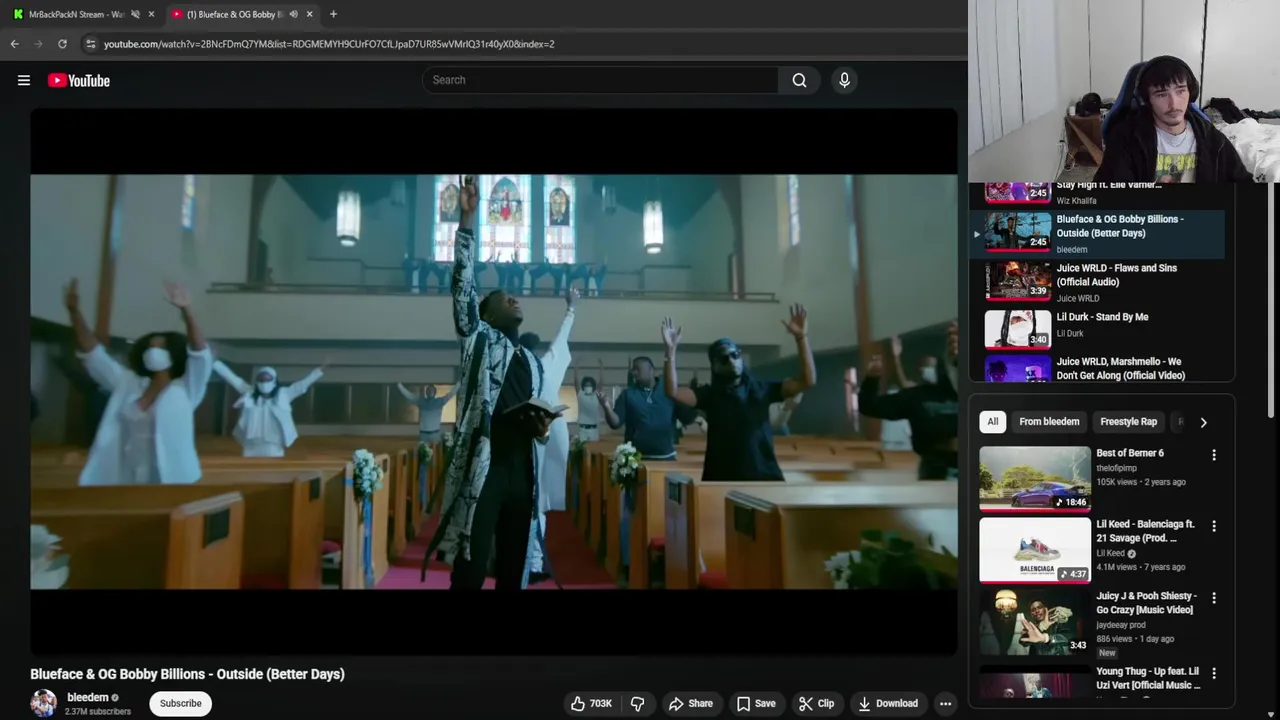Click jaydeeay prod channel name
1280x720 pixels.
click(x=1121, y=625)
